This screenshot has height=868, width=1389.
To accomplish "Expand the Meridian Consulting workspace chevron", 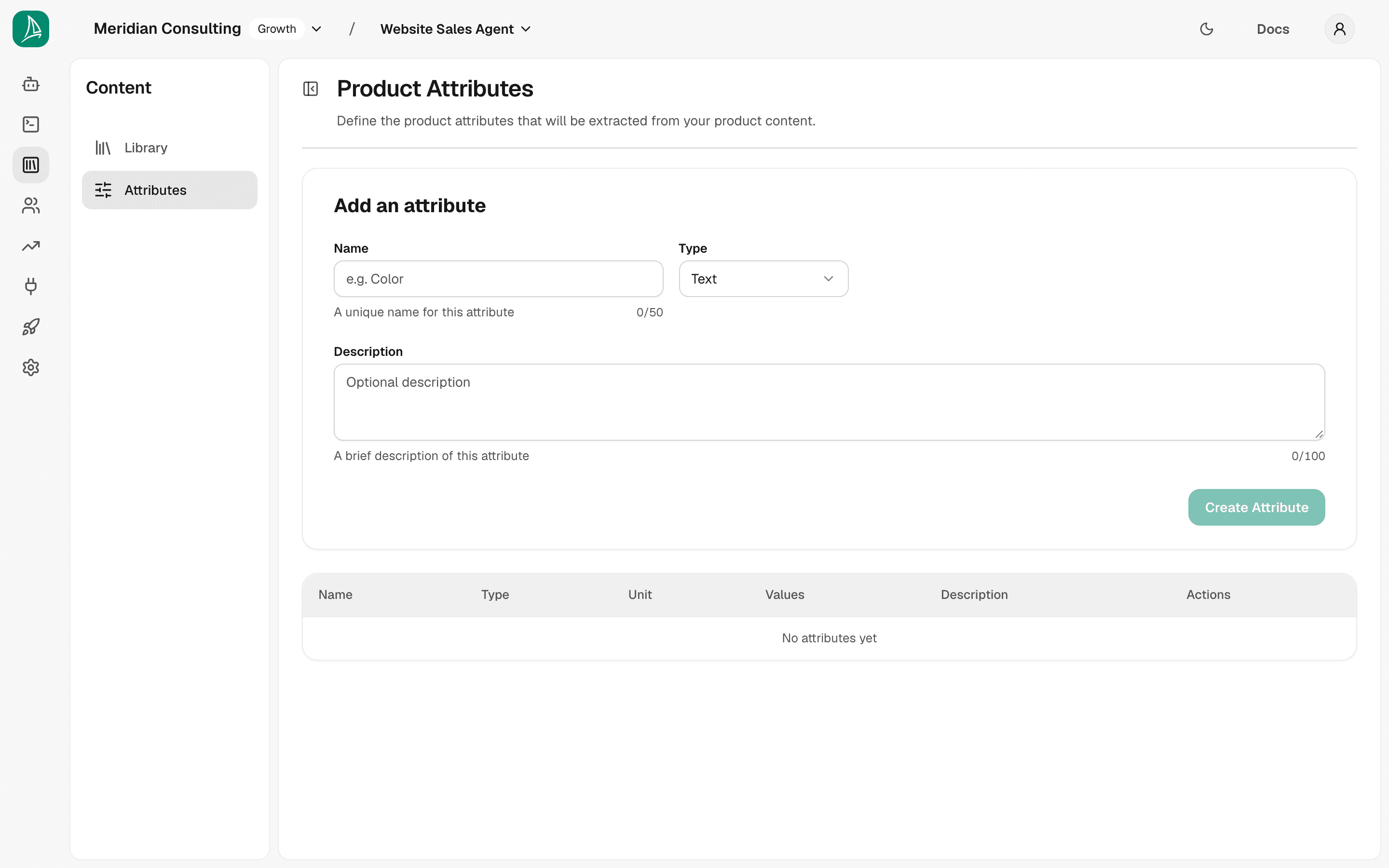I will tap(316, 29).
